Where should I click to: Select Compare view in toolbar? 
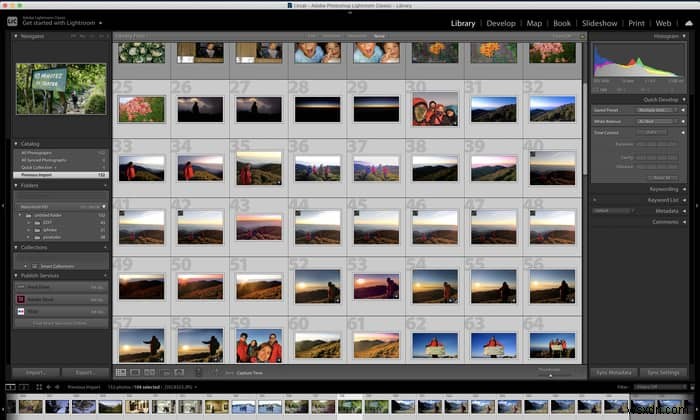point(150,372)
